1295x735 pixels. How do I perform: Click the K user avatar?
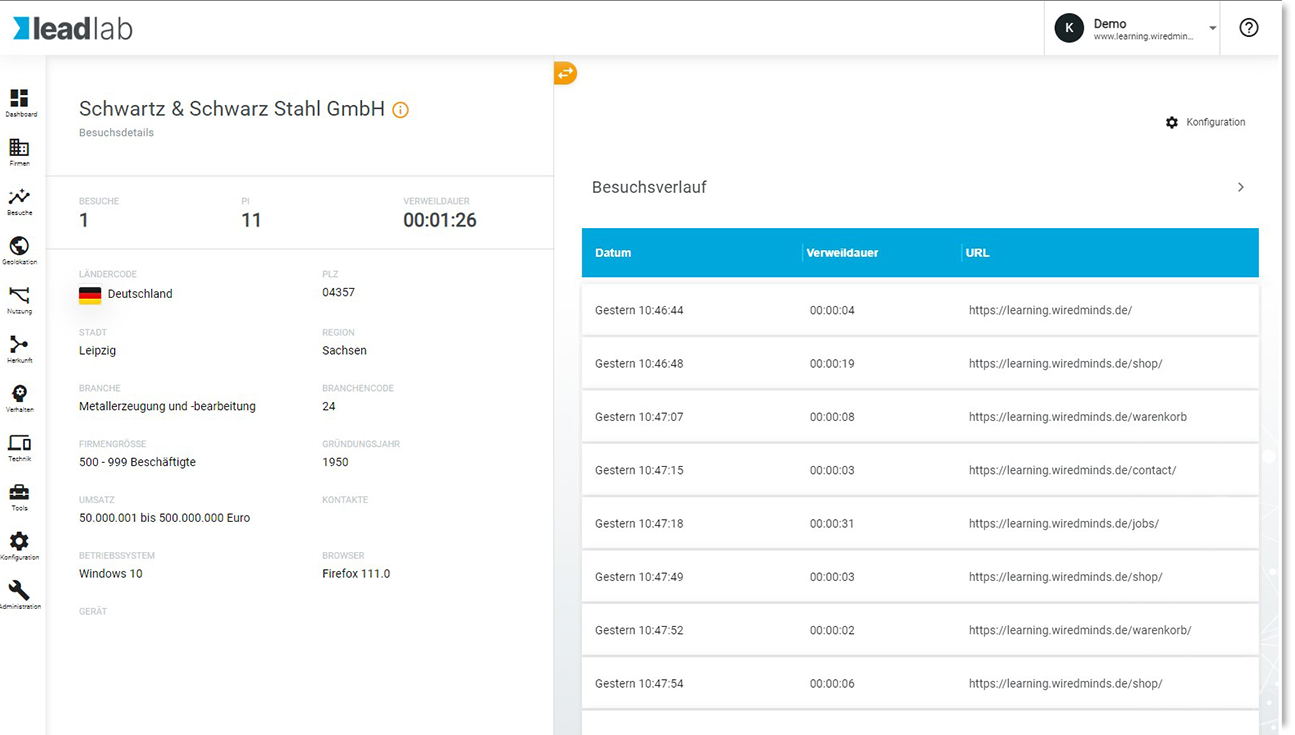(x=1069, y=28)
